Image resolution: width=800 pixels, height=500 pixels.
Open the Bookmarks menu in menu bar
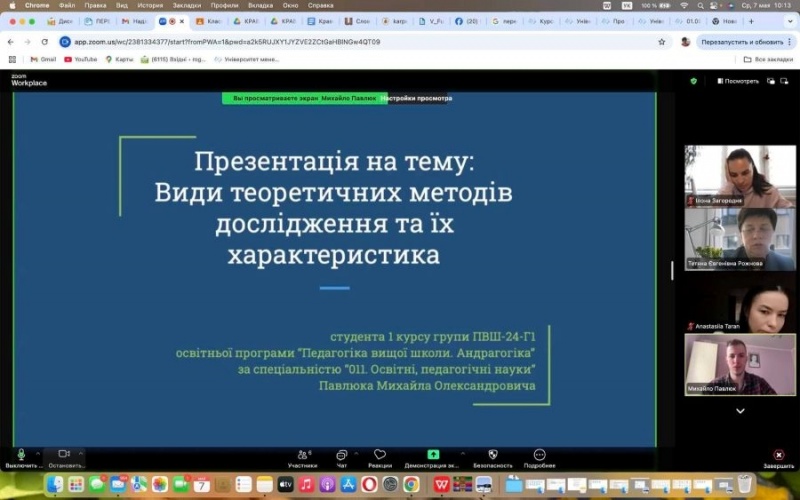tap(186, 5)
